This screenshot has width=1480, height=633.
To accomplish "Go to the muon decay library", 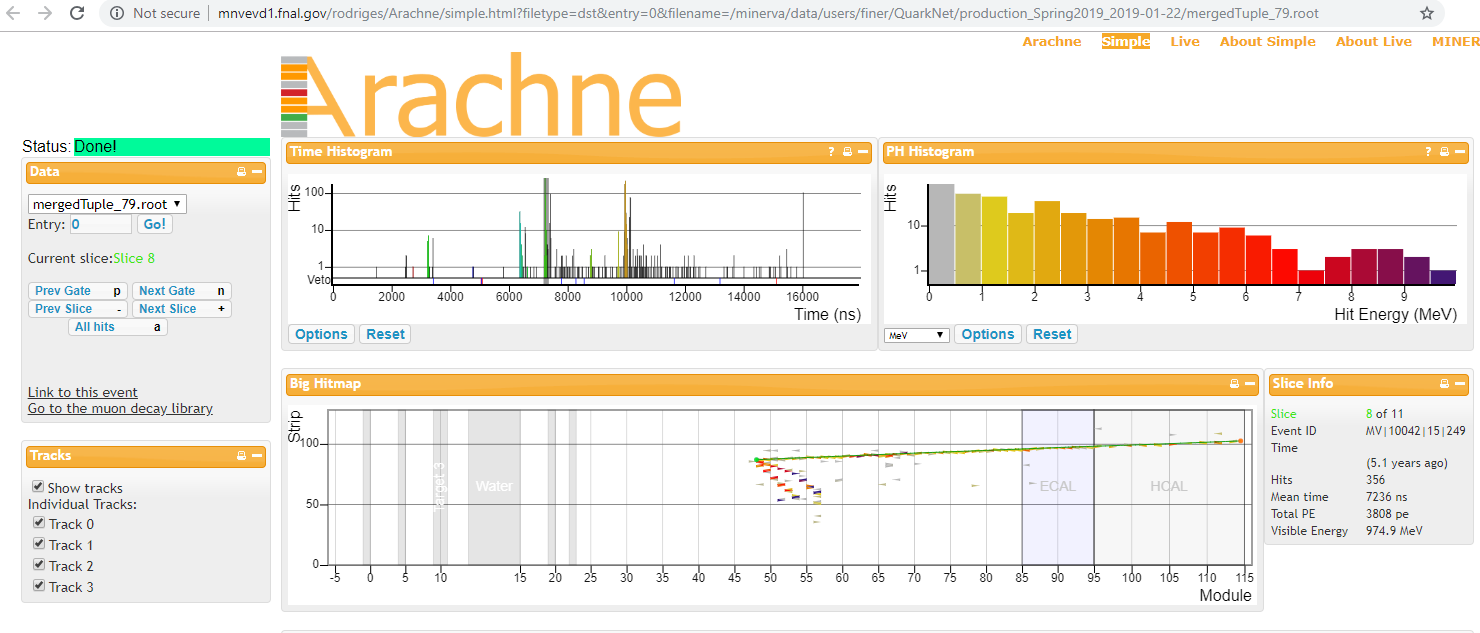I will [120, 408].
